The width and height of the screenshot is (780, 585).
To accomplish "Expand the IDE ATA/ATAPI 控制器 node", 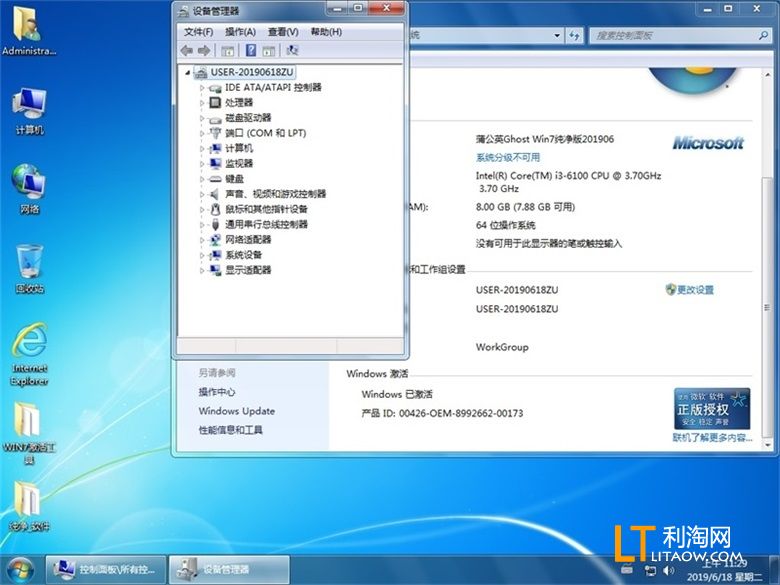I will [x=202, y=88].
